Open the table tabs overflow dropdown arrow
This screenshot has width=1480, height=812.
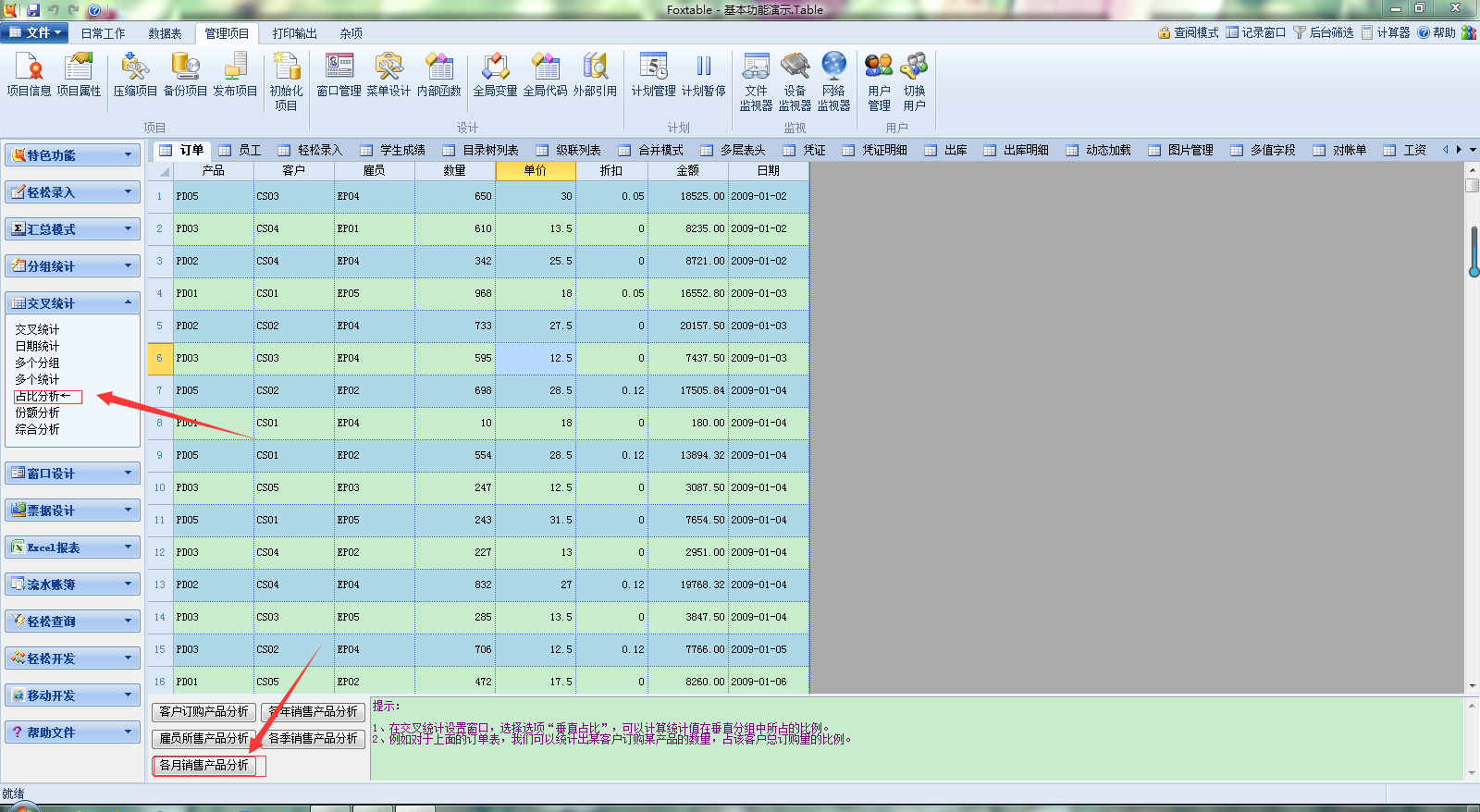[1473, 150]
